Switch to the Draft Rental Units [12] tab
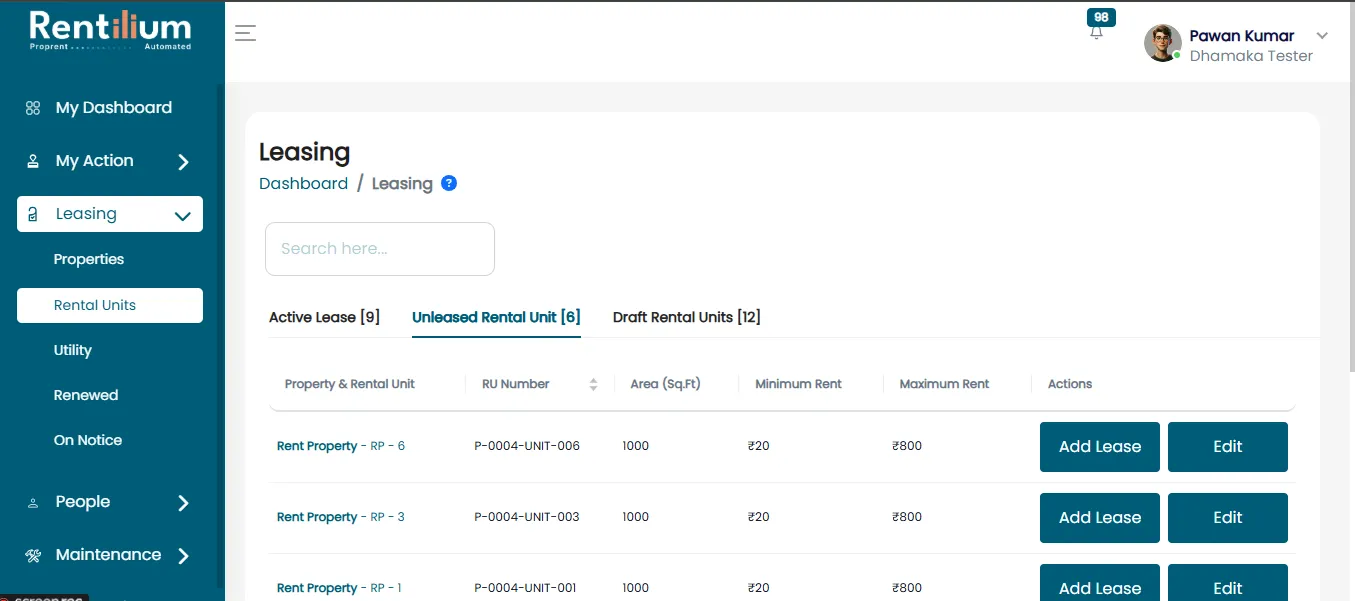The image size is (1355, 601). pyautogui.click(x=687, y=317)
